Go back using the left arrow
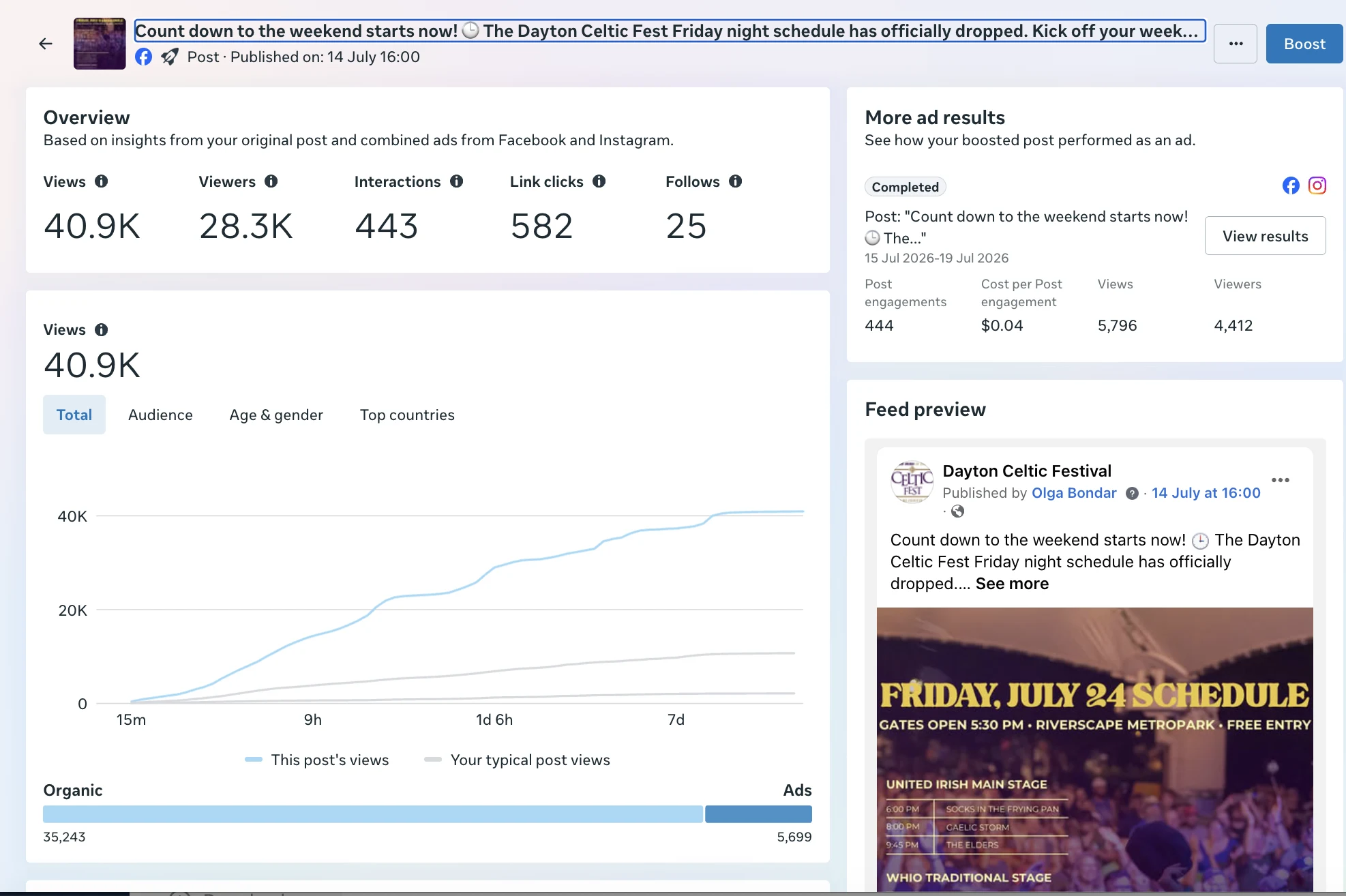The width and height of the screenshot is (1346, 896). point(46,44)
